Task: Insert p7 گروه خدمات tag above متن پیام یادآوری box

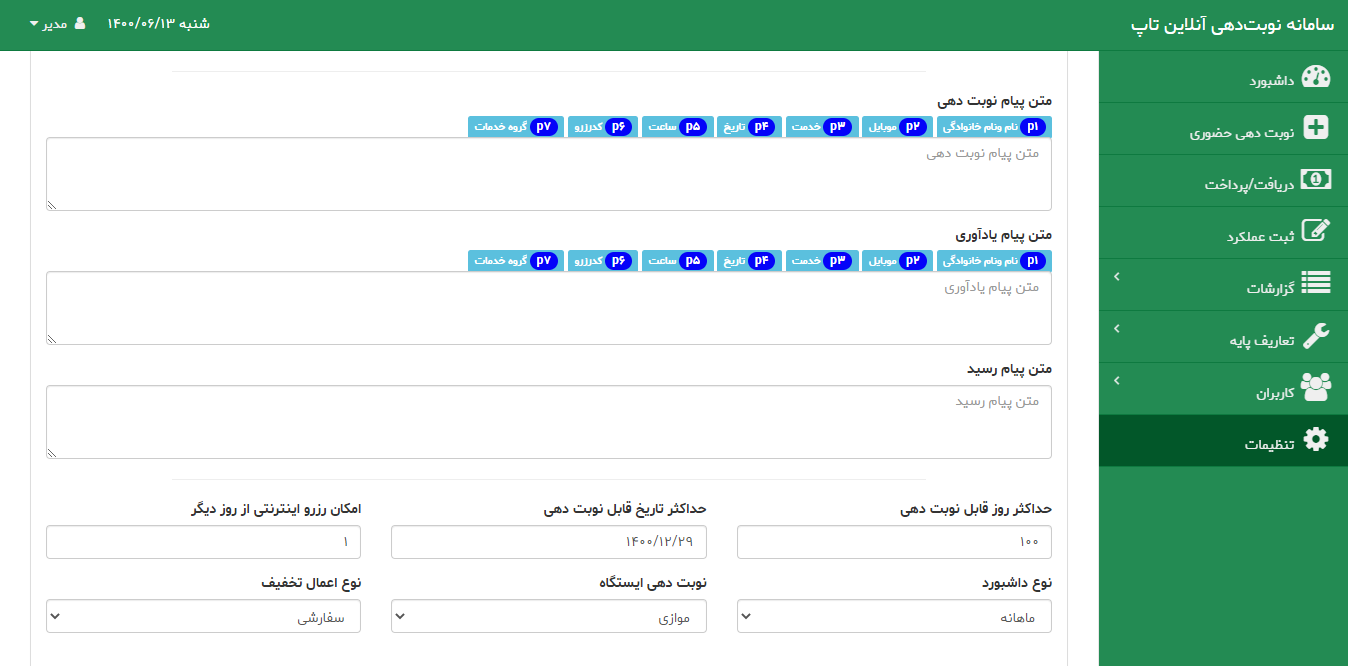Action: (516, 261)
